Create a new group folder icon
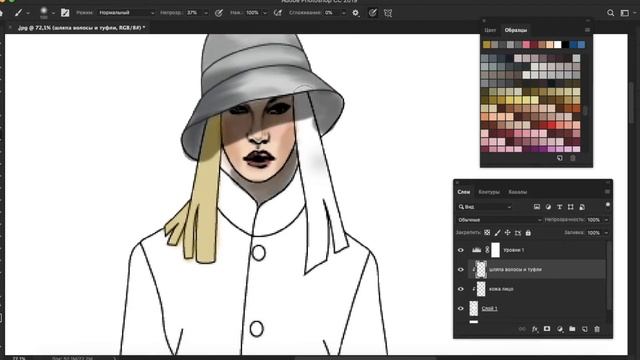This screenshot has width=640, height=360. click(572, 329)
